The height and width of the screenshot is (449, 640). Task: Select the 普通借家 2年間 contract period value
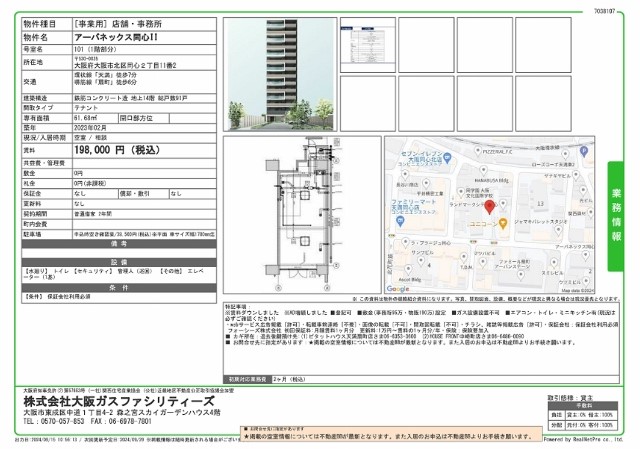[93, 214]
